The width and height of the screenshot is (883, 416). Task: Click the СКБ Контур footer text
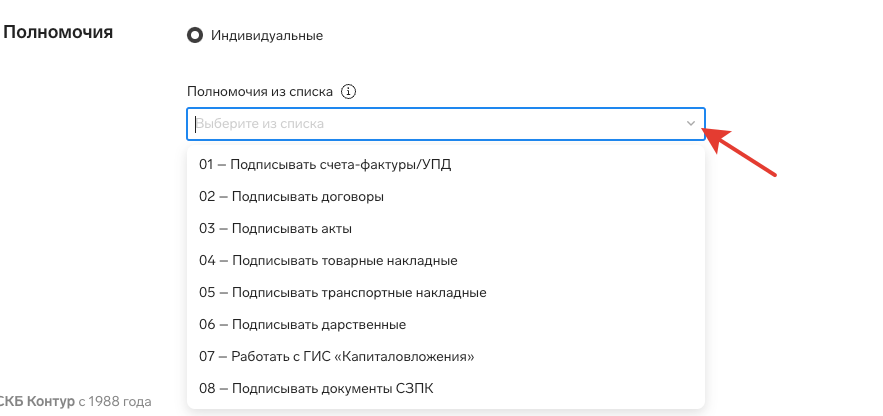point(38,402)
